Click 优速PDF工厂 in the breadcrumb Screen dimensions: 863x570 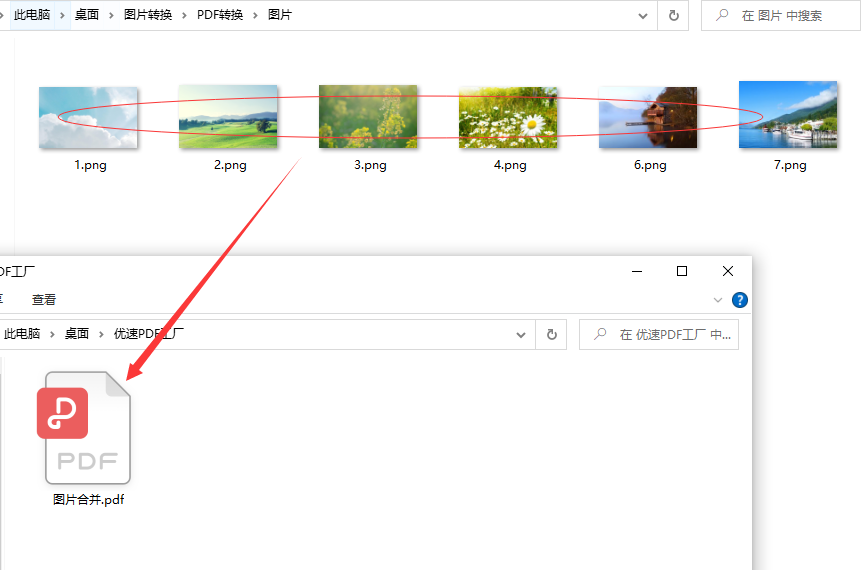point(149,334)
